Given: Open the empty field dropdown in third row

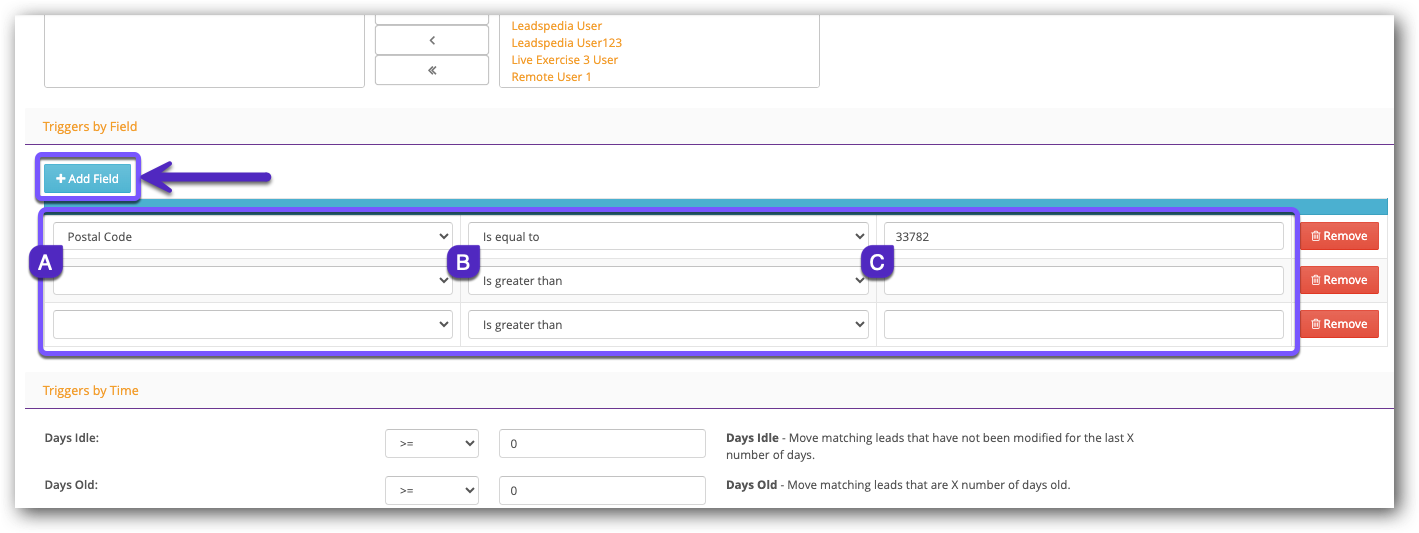Looking at the screenshot, I should 253,325.
